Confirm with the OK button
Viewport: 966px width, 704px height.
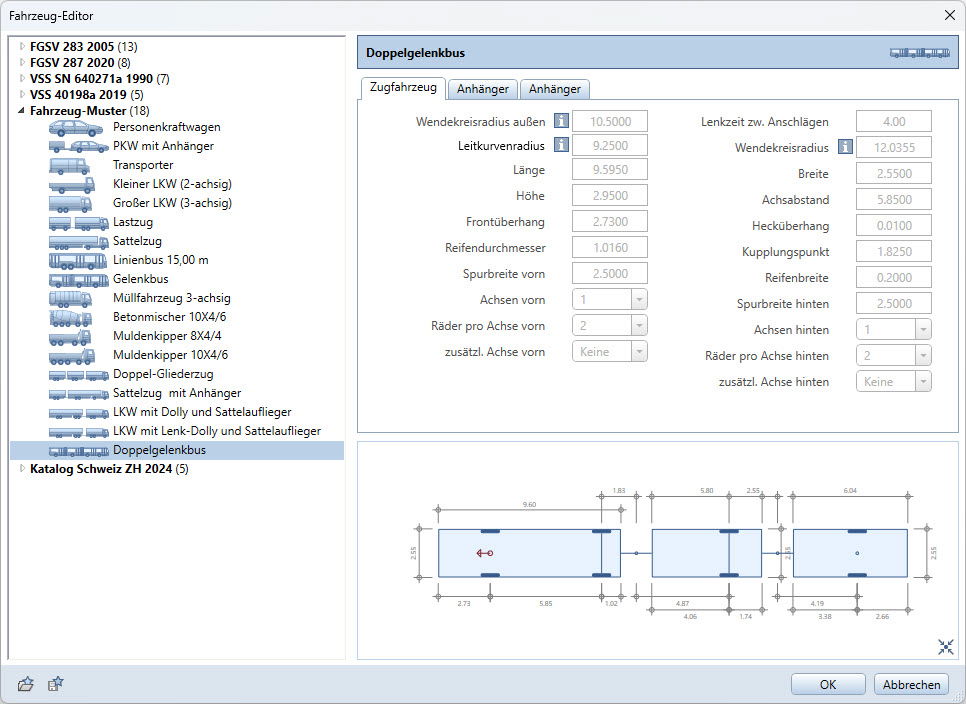coord(827,684)
